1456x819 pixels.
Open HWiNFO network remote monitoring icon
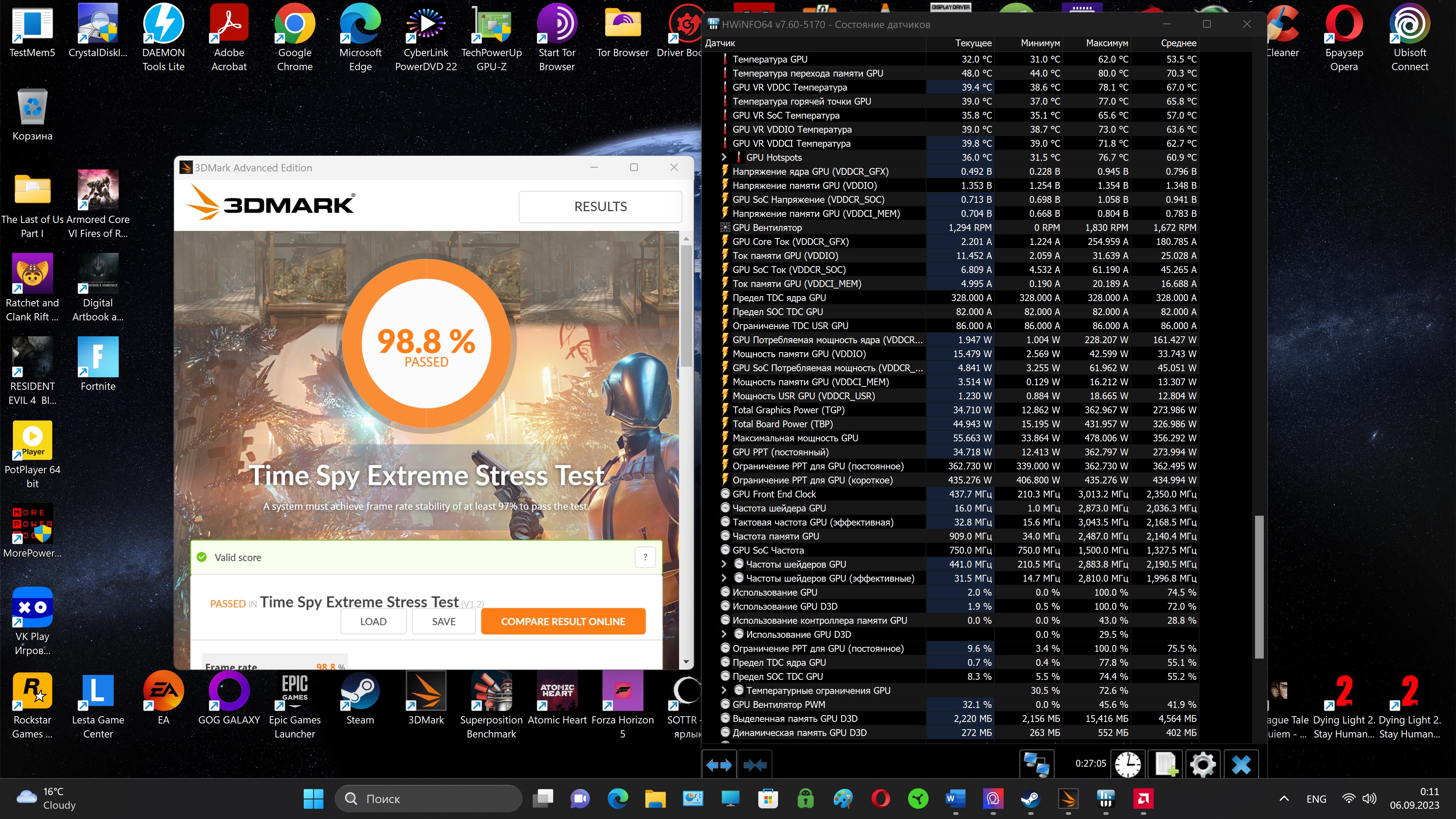(1036, 765)
